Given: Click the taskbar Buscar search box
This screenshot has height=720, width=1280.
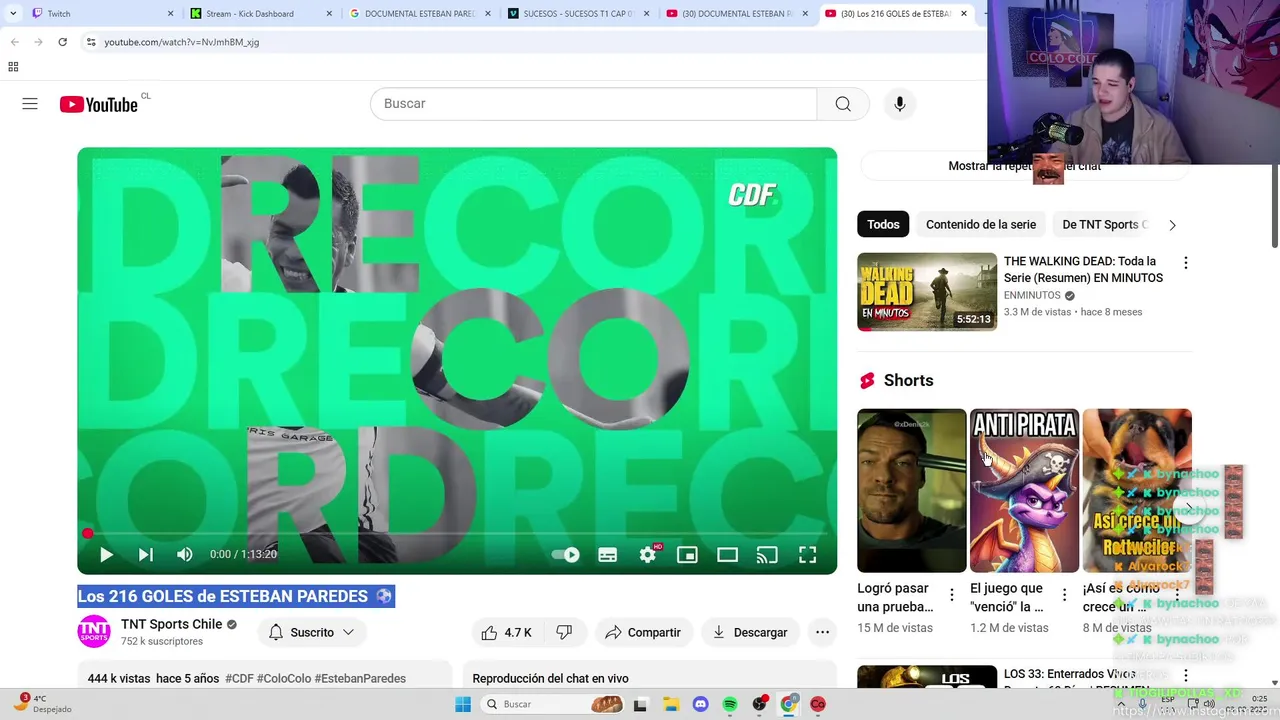Looking at the screenshot, I should (552, 704).
